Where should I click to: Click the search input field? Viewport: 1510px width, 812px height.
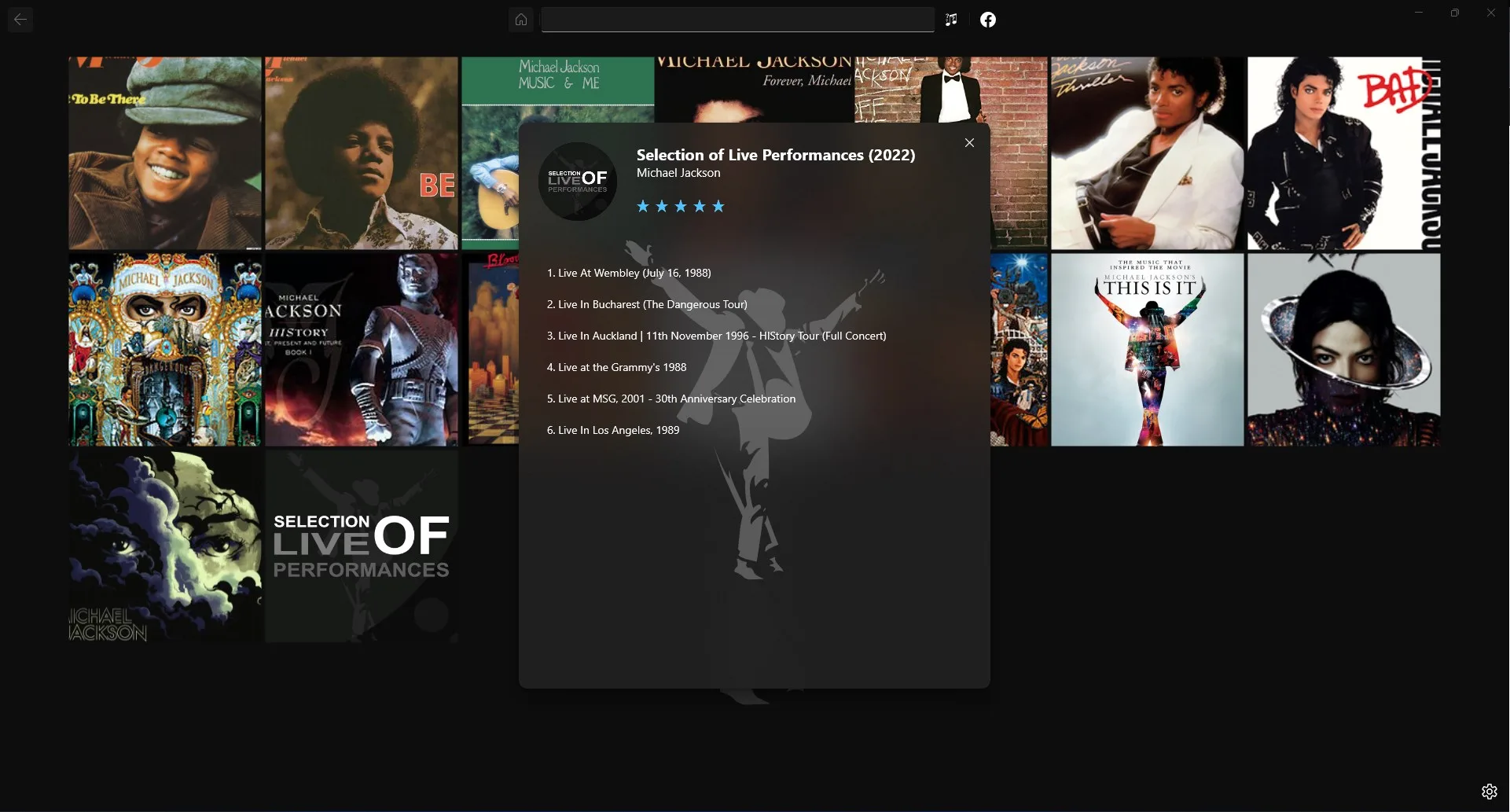point(738,20)
